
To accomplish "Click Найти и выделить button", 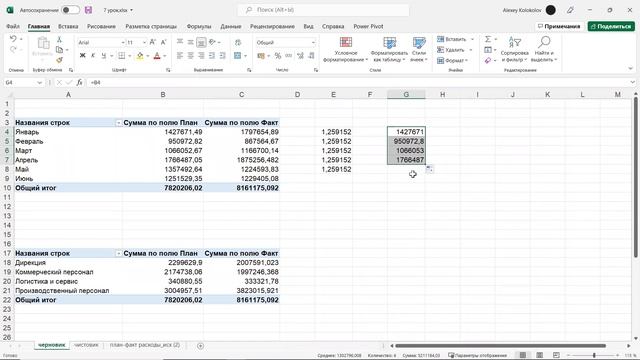I will 544,49.
